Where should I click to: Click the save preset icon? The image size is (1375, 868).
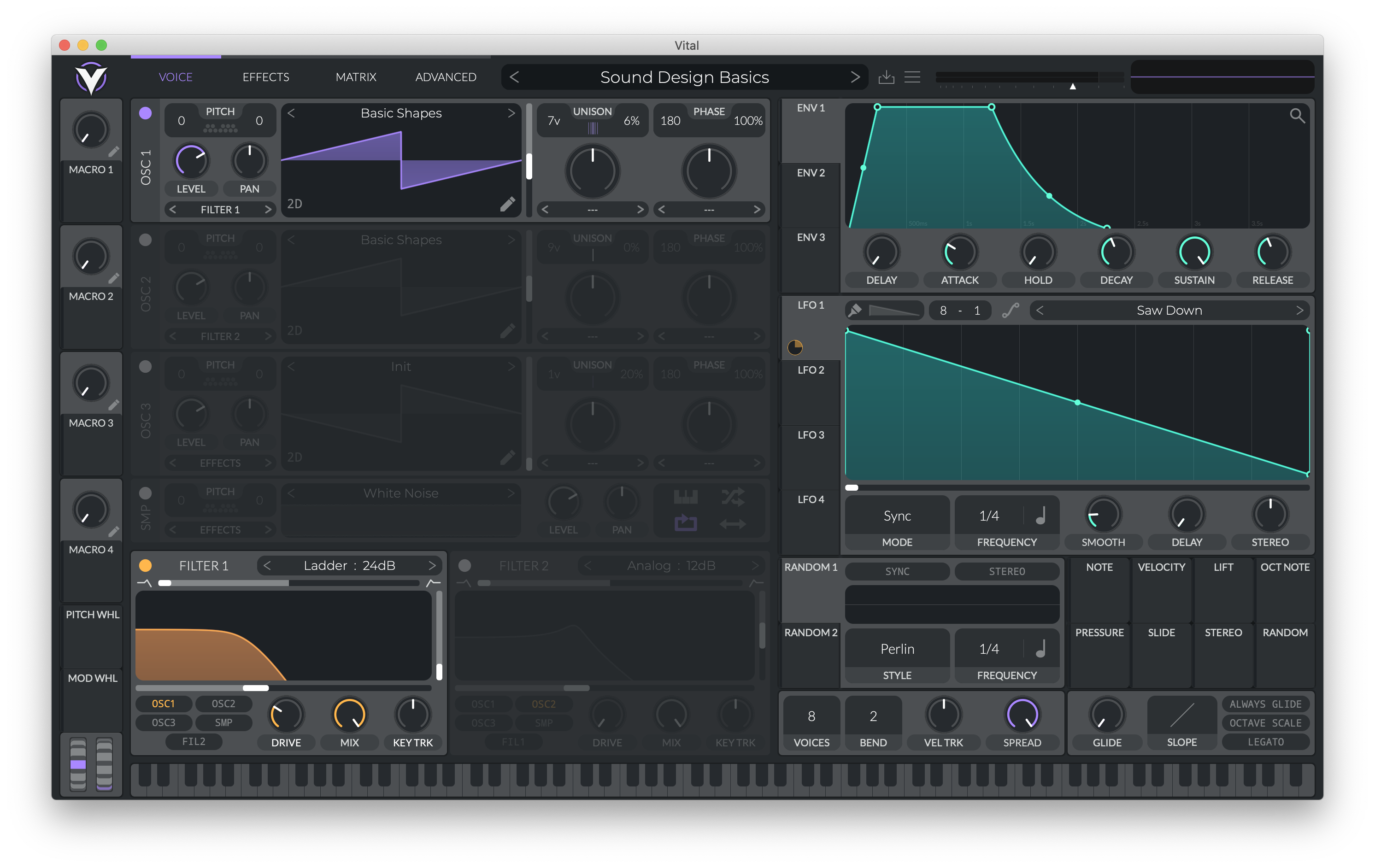pos(886,77)
